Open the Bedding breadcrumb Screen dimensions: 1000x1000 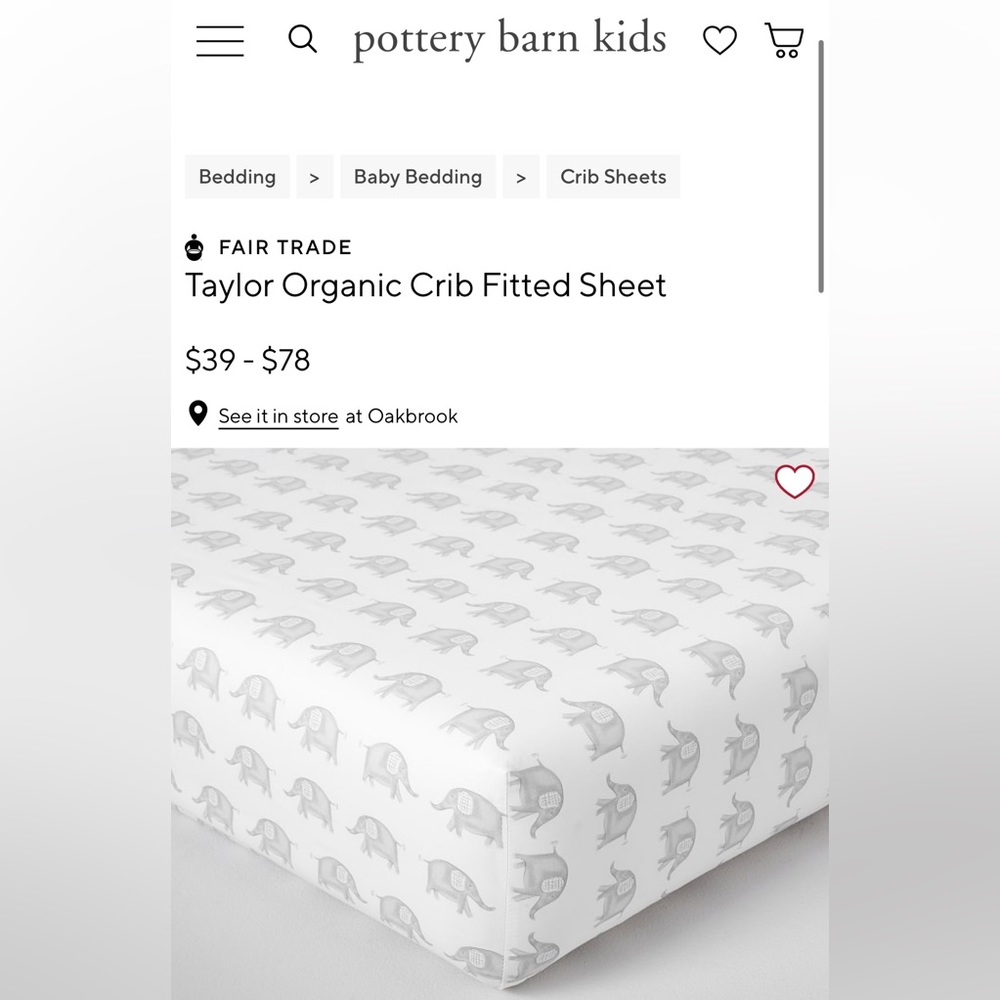point(237,176)
